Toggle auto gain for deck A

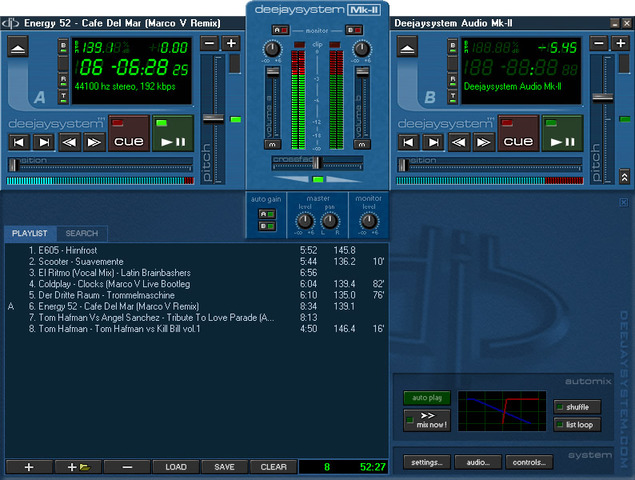click(267, 213)
